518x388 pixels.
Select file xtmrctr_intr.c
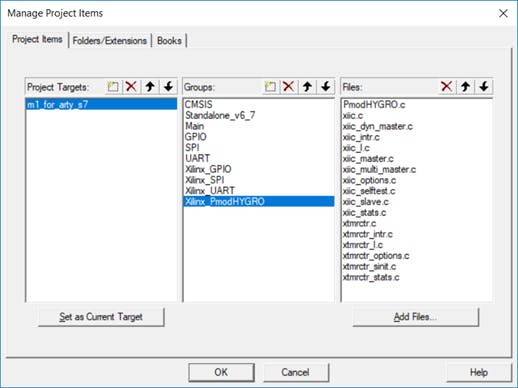(x=417, y=234)
